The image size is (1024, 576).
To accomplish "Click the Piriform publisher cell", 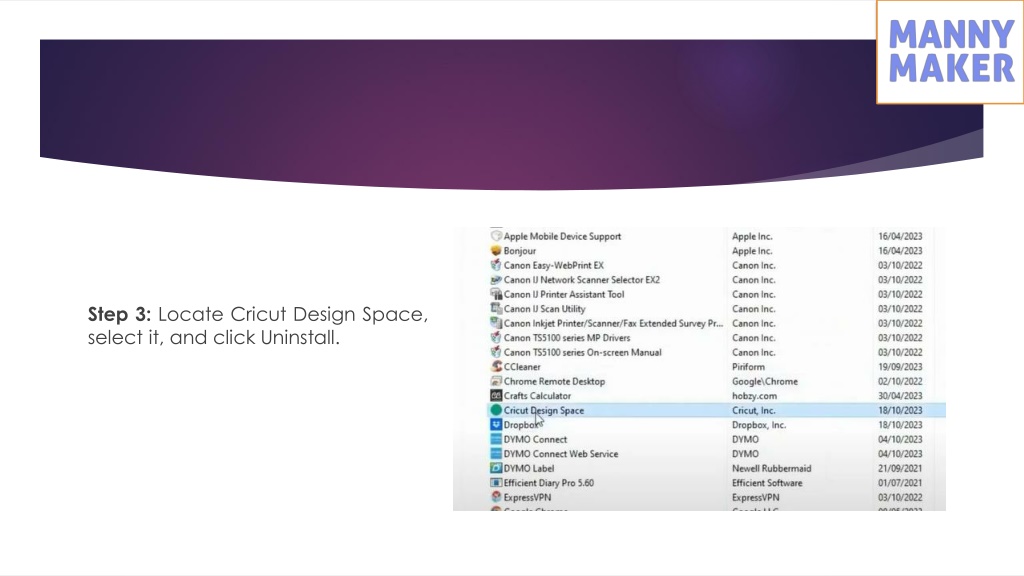I will coord(748,366).
